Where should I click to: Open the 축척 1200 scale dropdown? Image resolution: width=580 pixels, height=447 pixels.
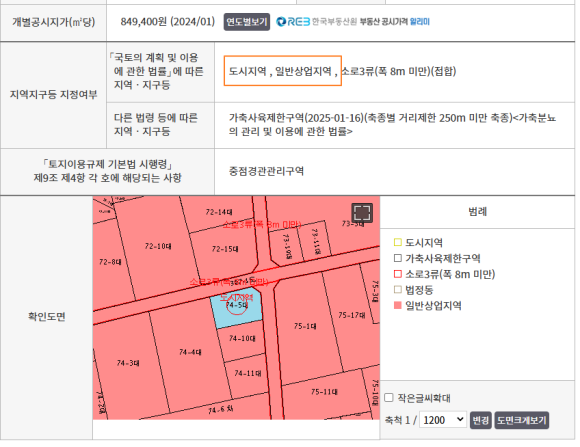click(x=443, y=420)
